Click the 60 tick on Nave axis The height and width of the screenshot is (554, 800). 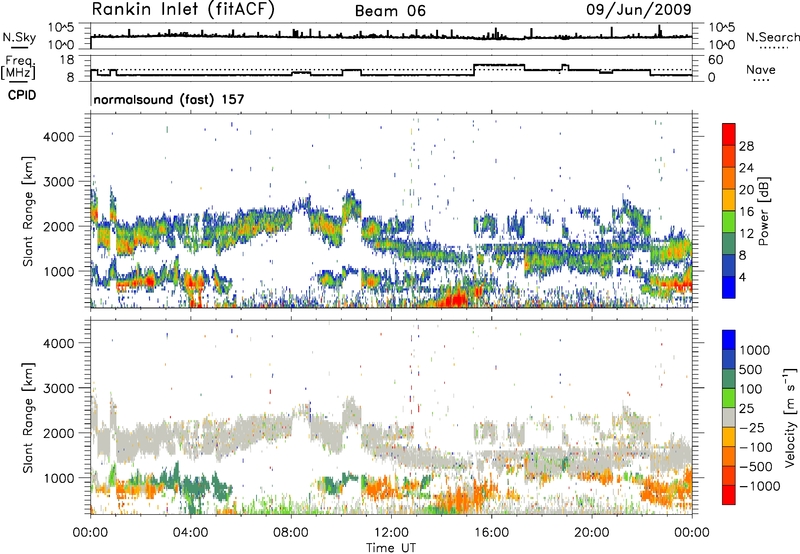(x=716, y=60)
